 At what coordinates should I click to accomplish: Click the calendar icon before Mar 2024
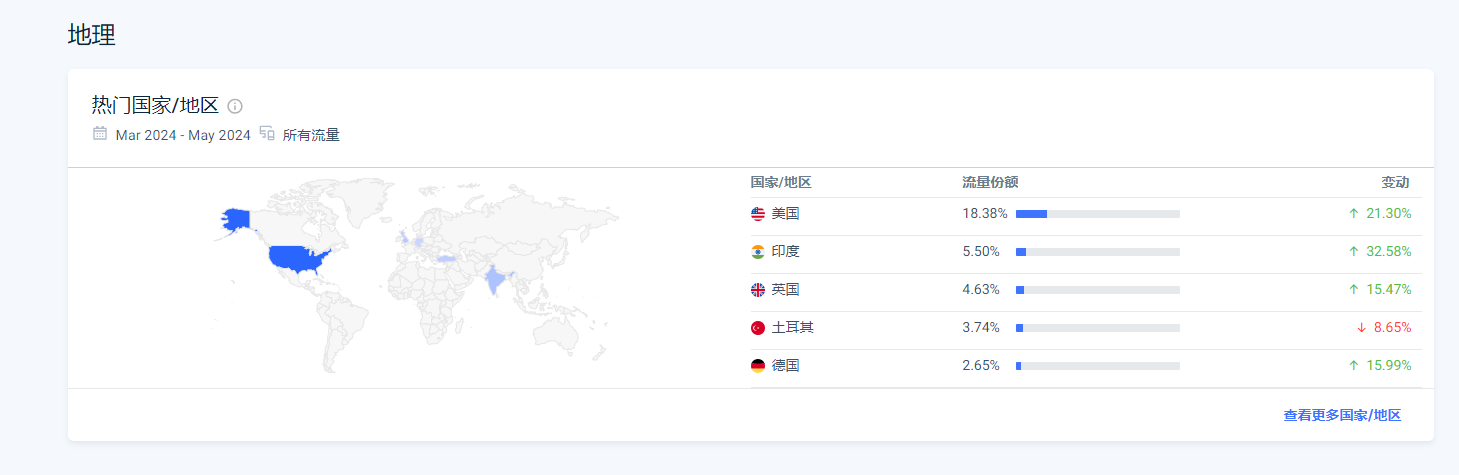tap(100, 134)
